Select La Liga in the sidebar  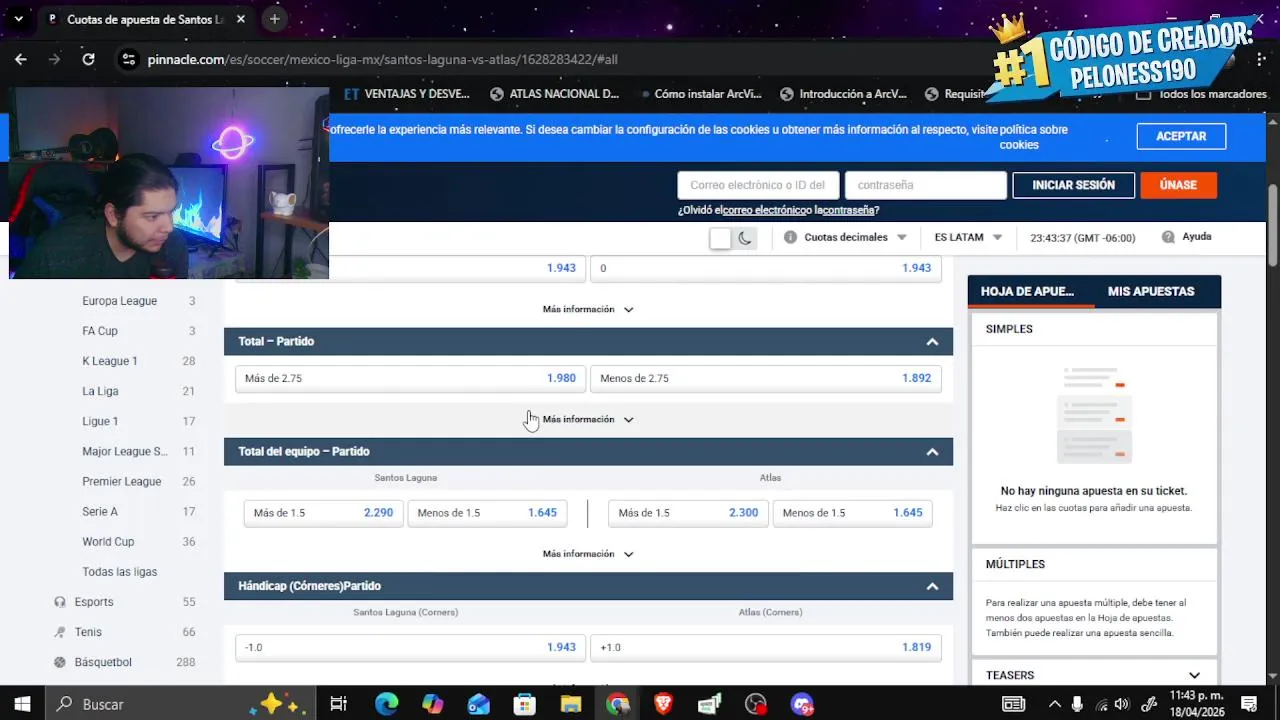tap(100, 391)
